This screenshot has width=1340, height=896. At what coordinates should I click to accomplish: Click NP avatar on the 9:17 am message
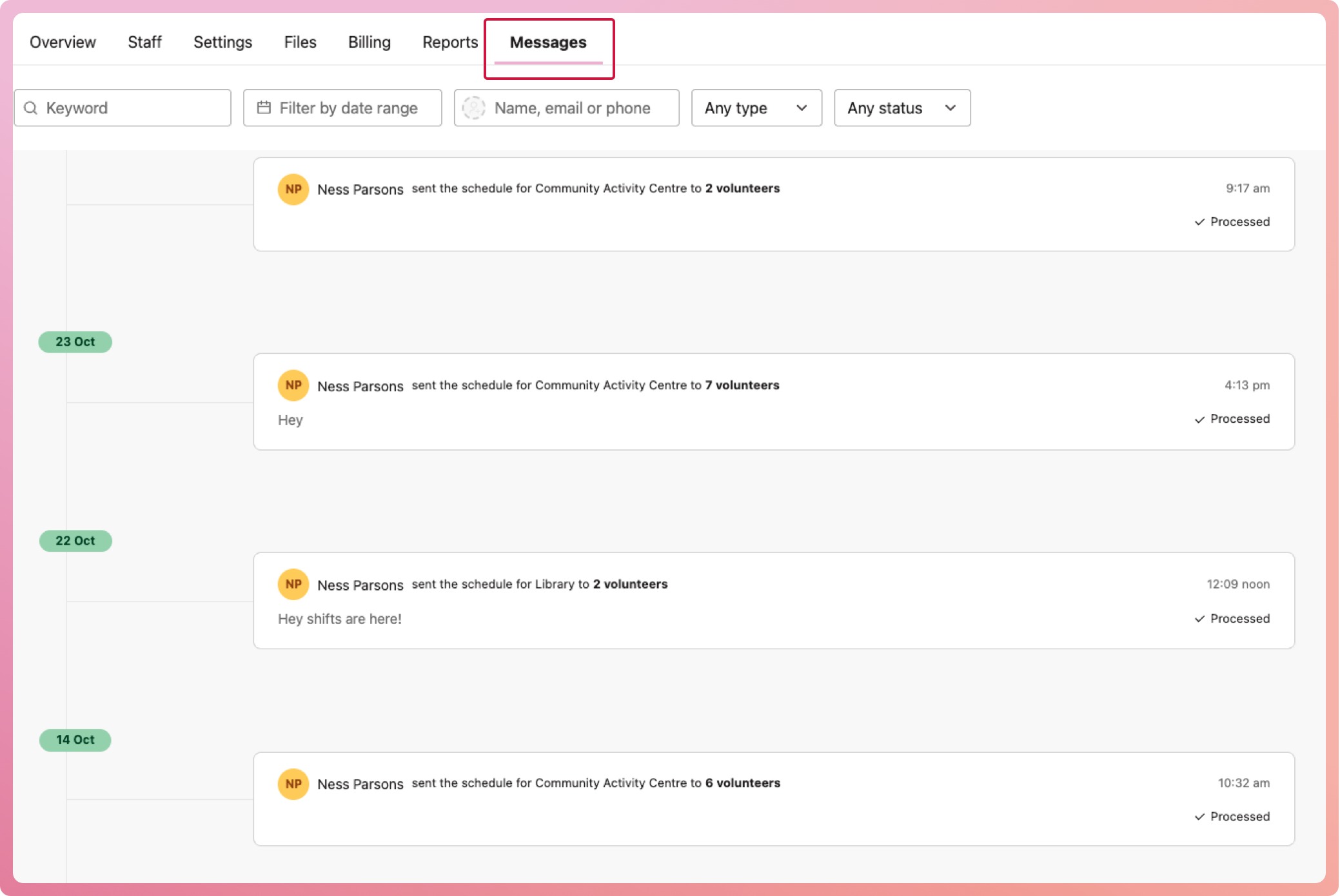coord(293,189)
